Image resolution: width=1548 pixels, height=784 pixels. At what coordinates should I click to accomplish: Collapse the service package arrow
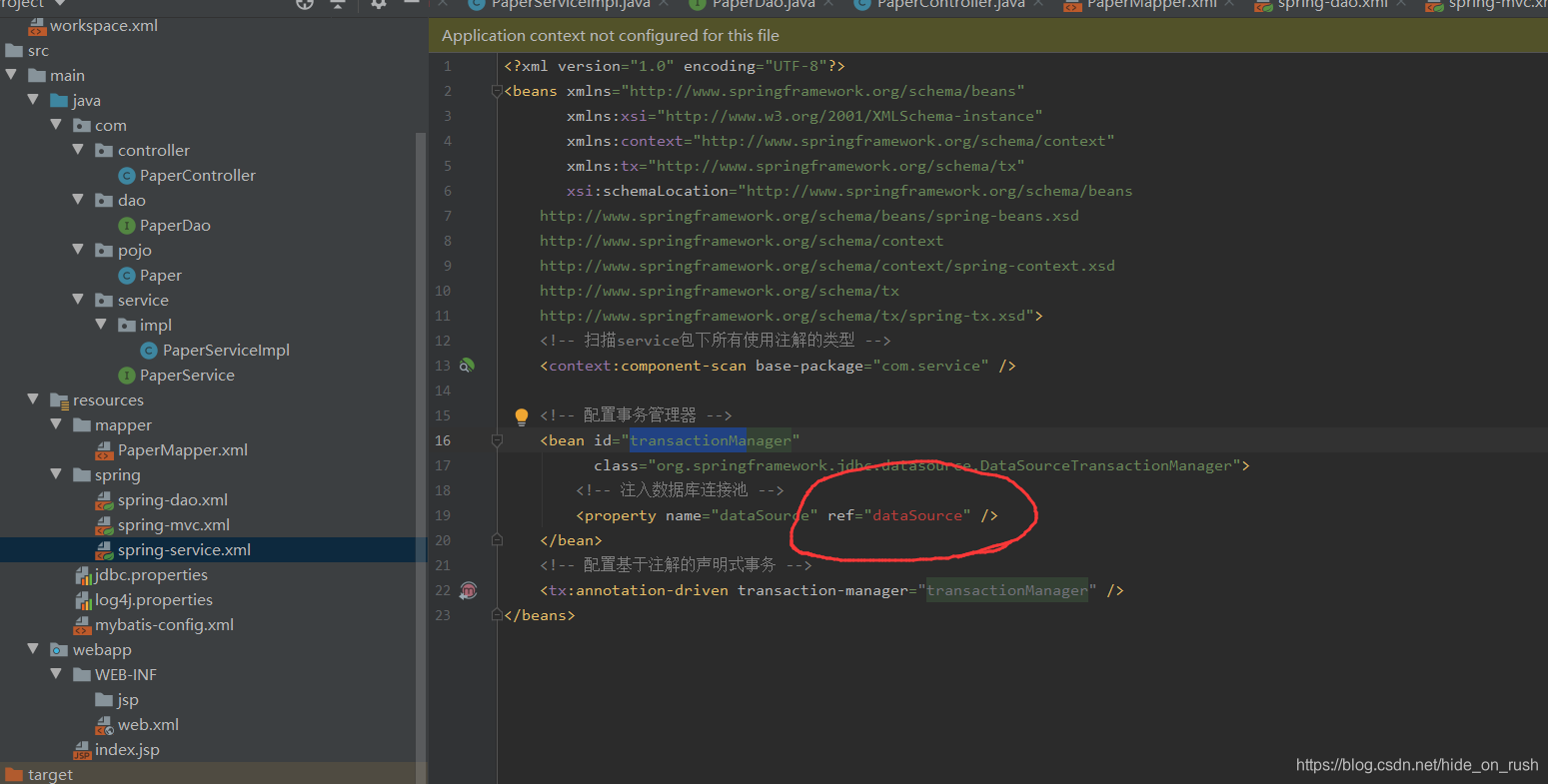(79, 300)
